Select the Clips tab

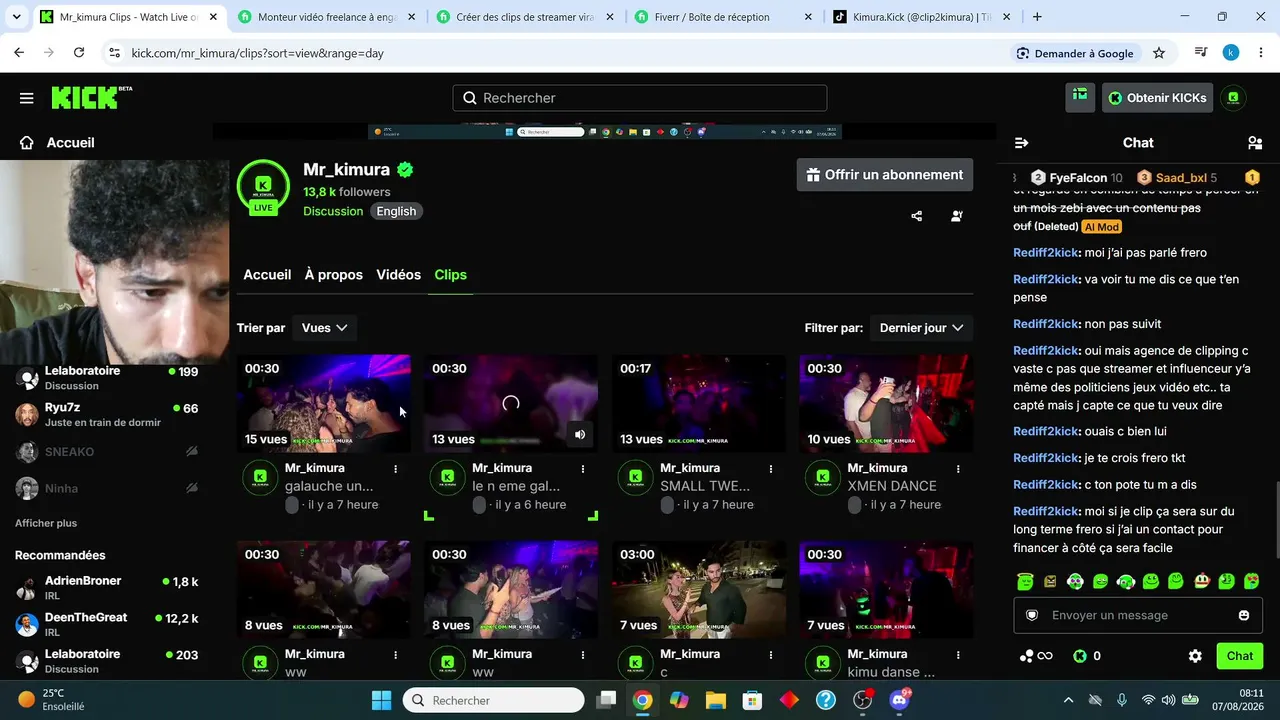pos(450,275)
